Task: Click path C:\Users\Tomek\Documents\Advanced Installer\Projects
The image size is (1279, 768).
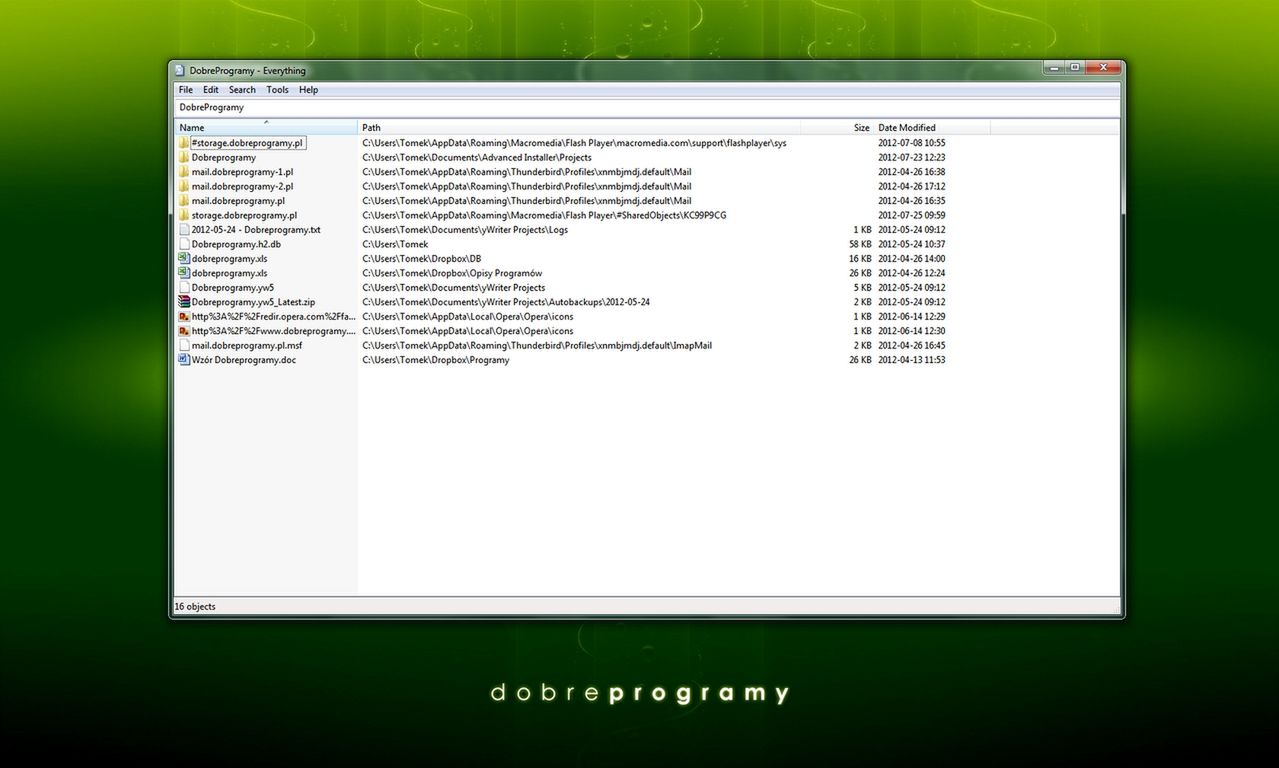Action: [477, 157]
